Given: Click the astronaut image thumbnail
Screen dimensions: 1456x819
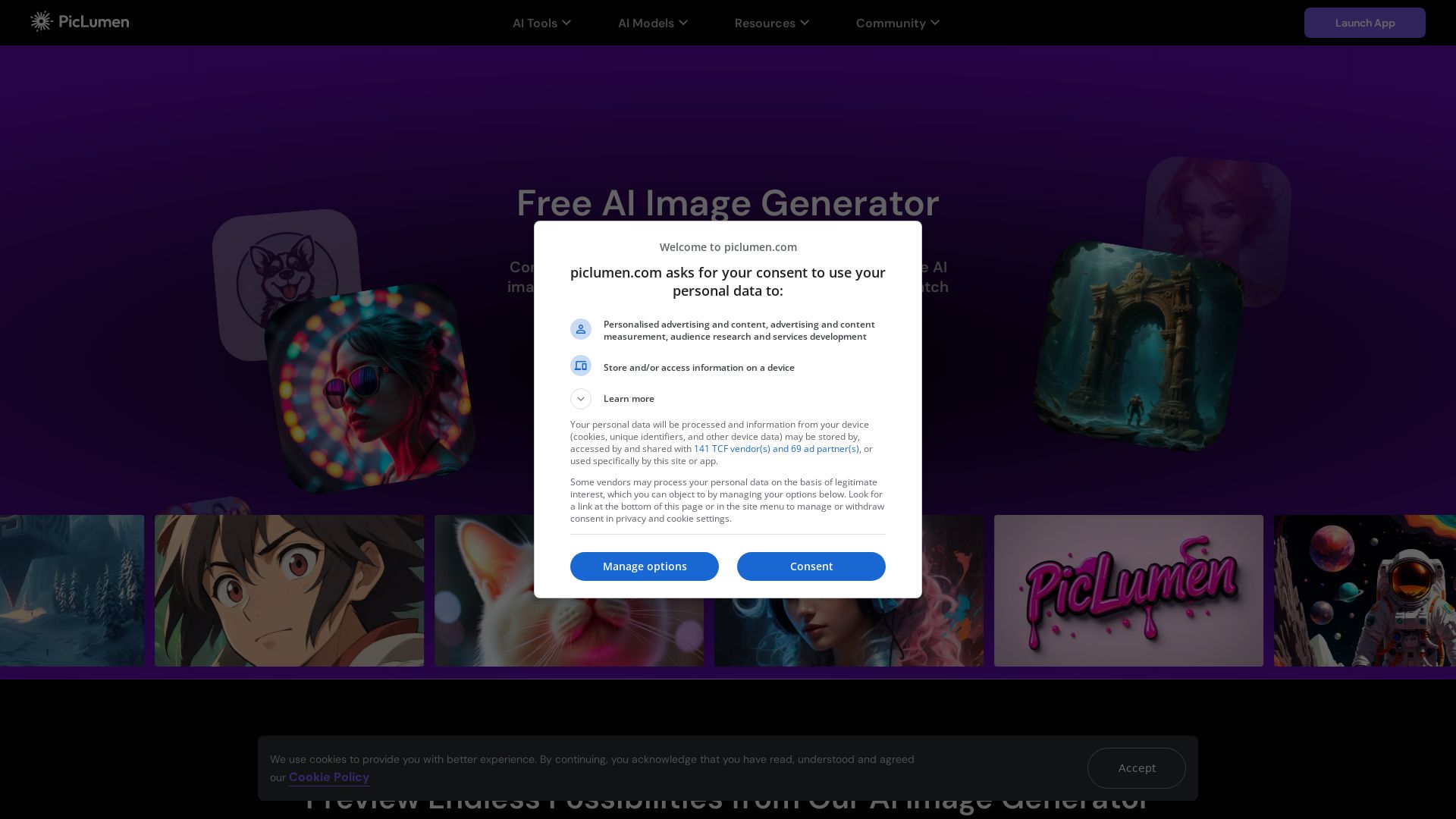Looking at the screenshot, I should (x=1365, y=591).
